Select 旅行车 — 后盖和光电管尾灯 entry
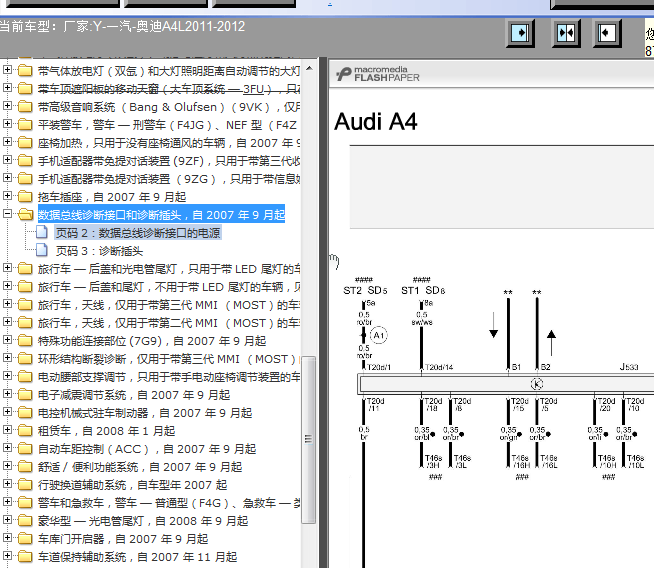The width and height of the screenshot is (654, 568). click(x=169, y=269)
